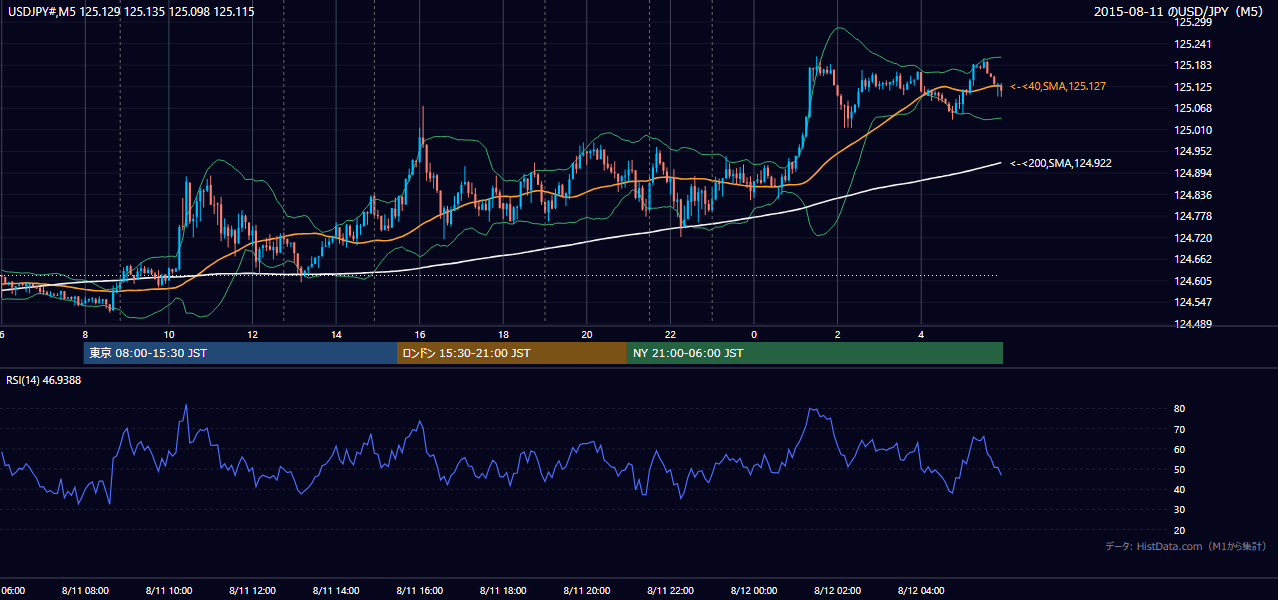
Task: Click hour label 8 under price chart
Action: click(x=85, y=335)
